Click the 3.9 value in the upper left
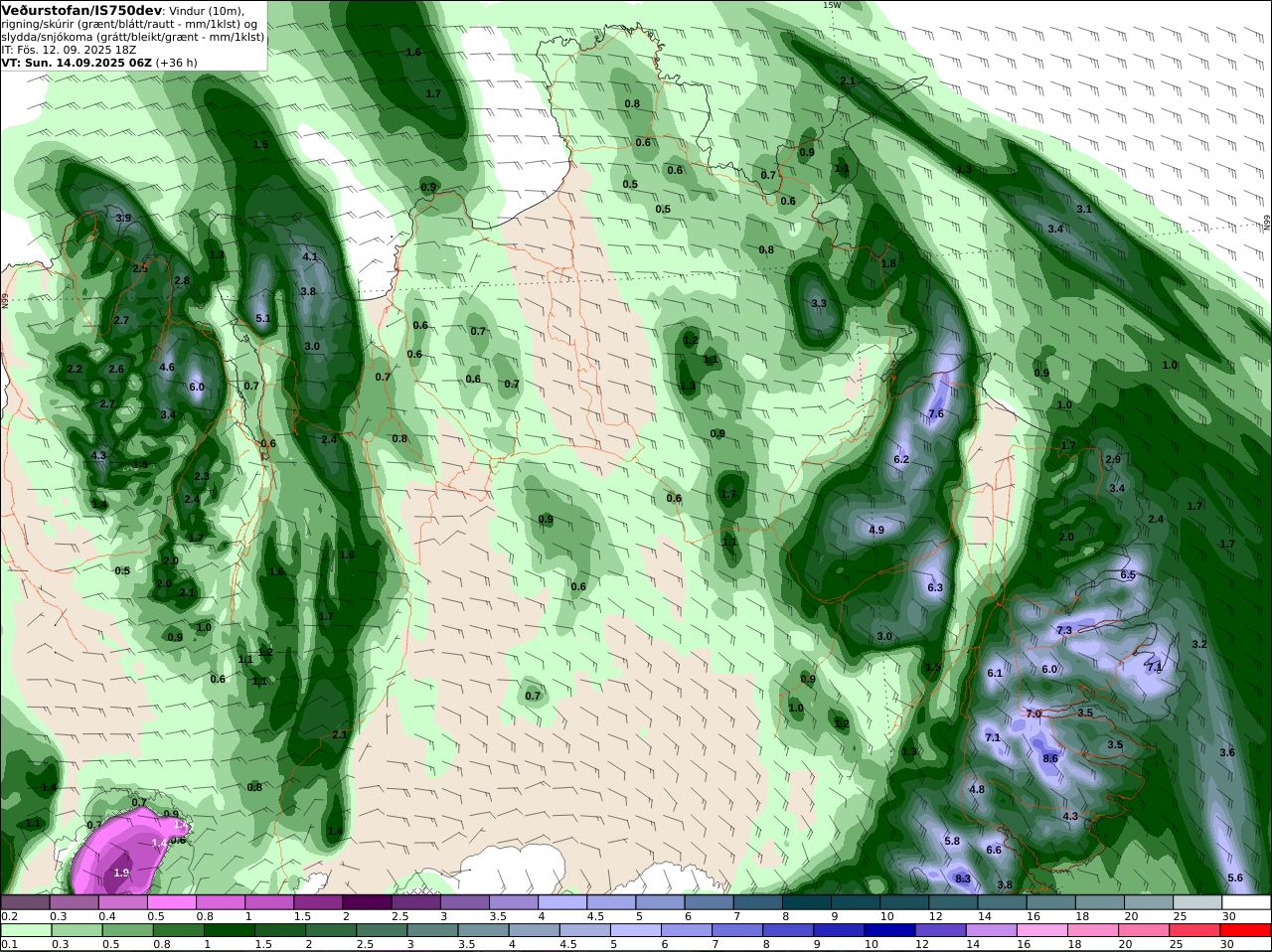 (123, 218)
